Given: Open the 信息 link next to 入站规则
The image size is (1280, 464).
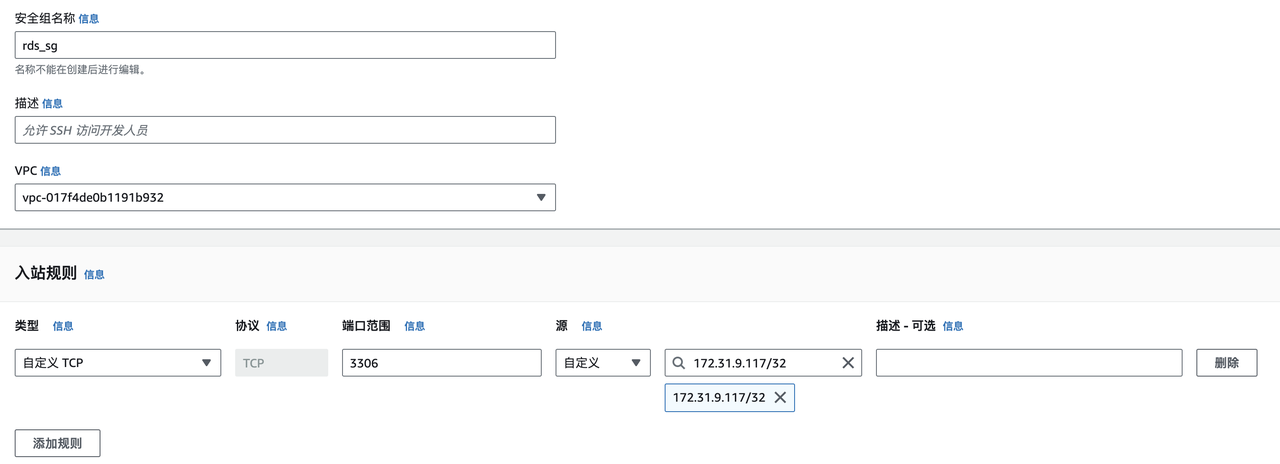Looking at the screenshot, I should click(x=94, y=274).
